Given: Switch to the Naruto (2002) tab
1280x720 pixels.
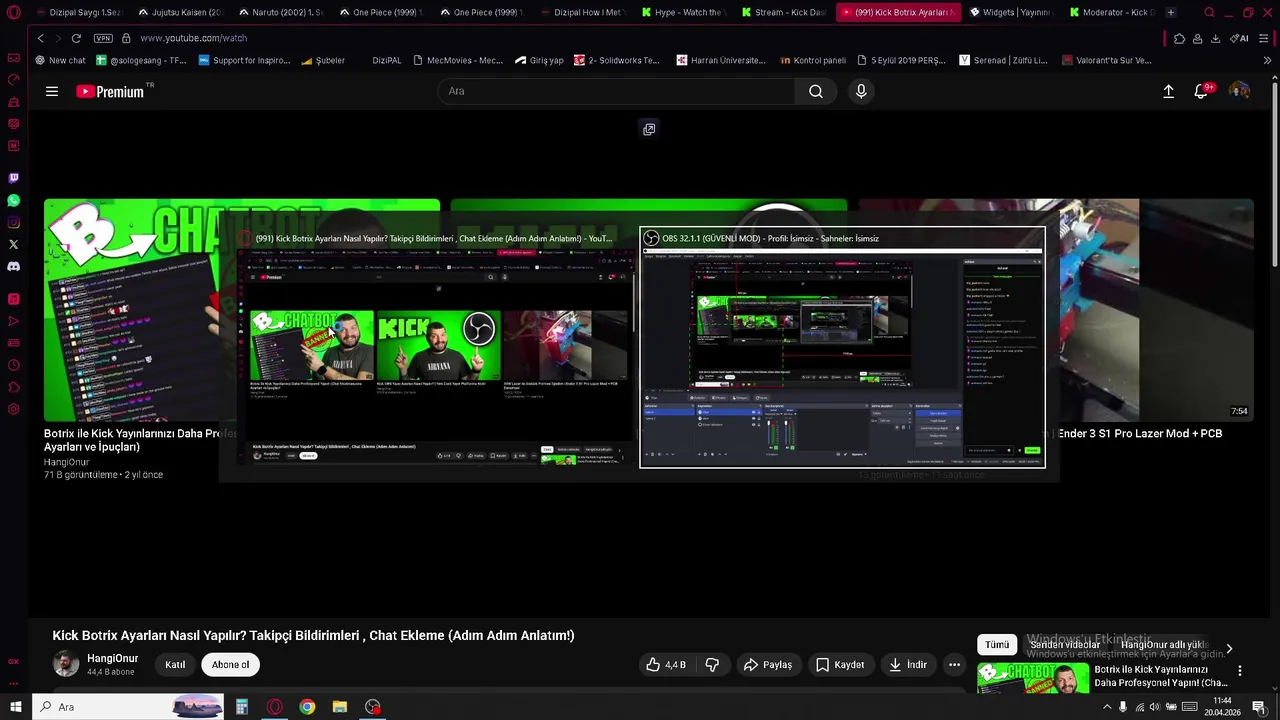Looking at the screenshot, I should coord(281,12).
